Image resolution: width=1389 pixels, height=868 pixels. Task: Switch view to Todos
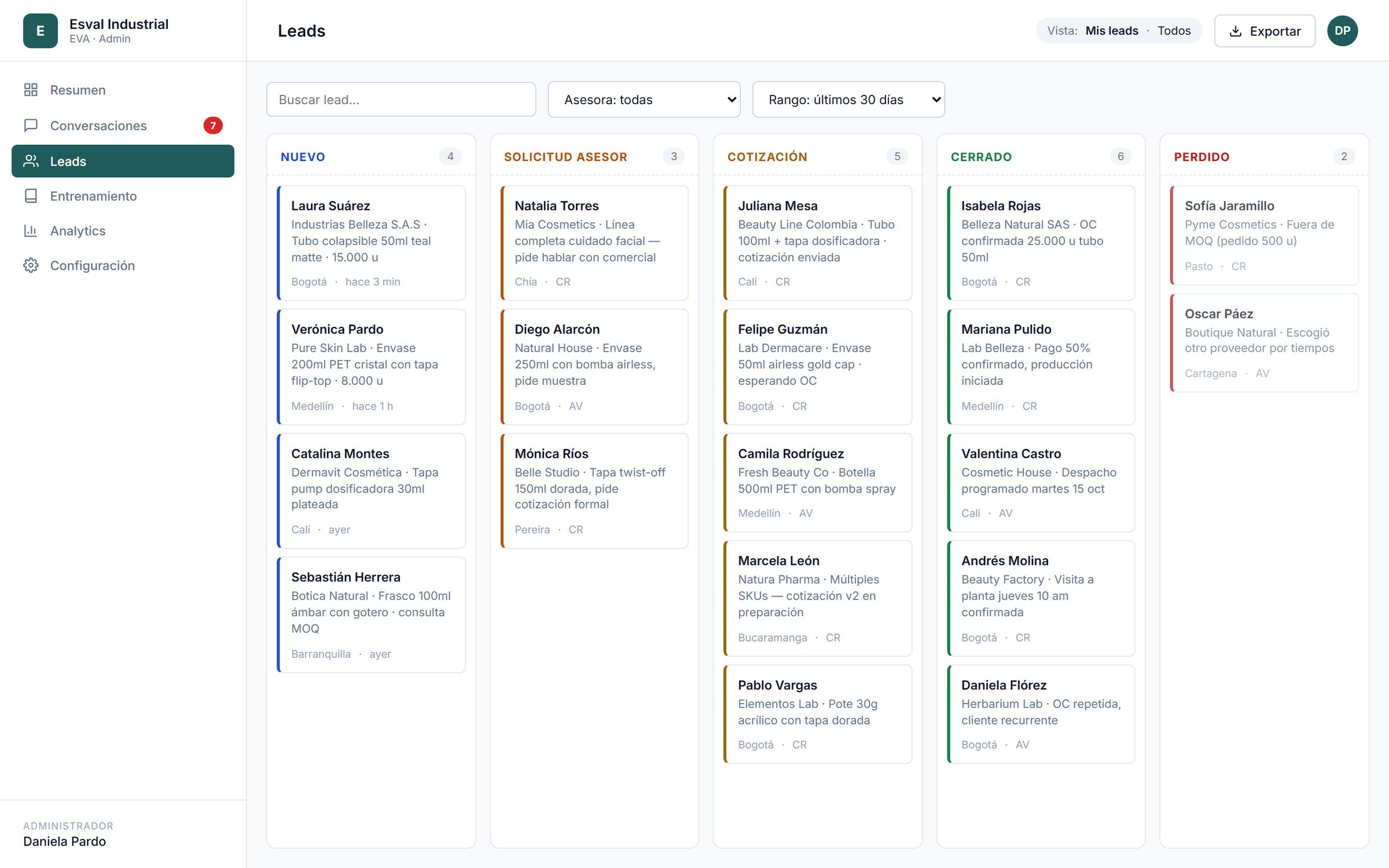1174,31
